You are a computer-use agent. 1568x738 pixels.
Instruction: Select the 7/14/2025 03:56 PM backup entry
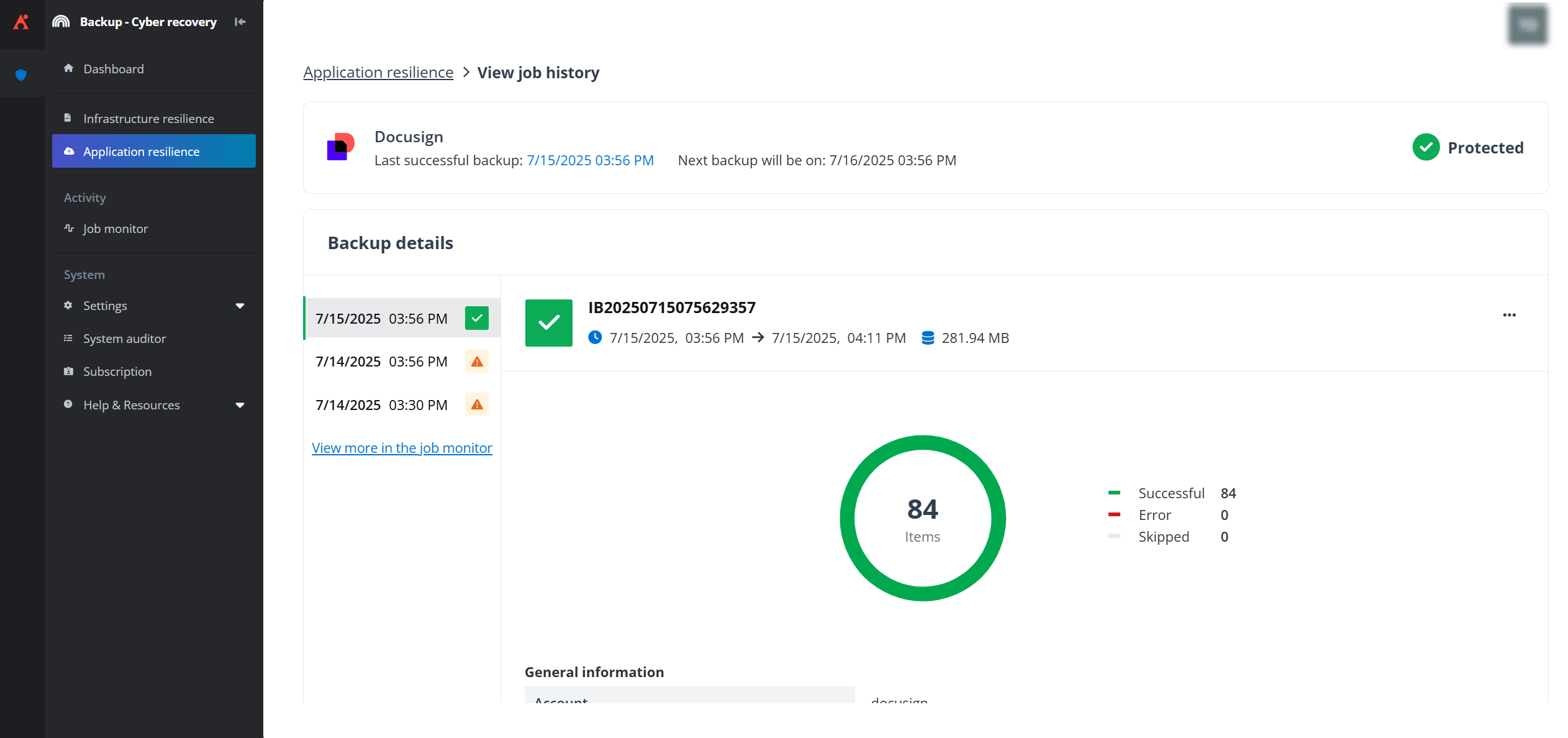(385, 361)
